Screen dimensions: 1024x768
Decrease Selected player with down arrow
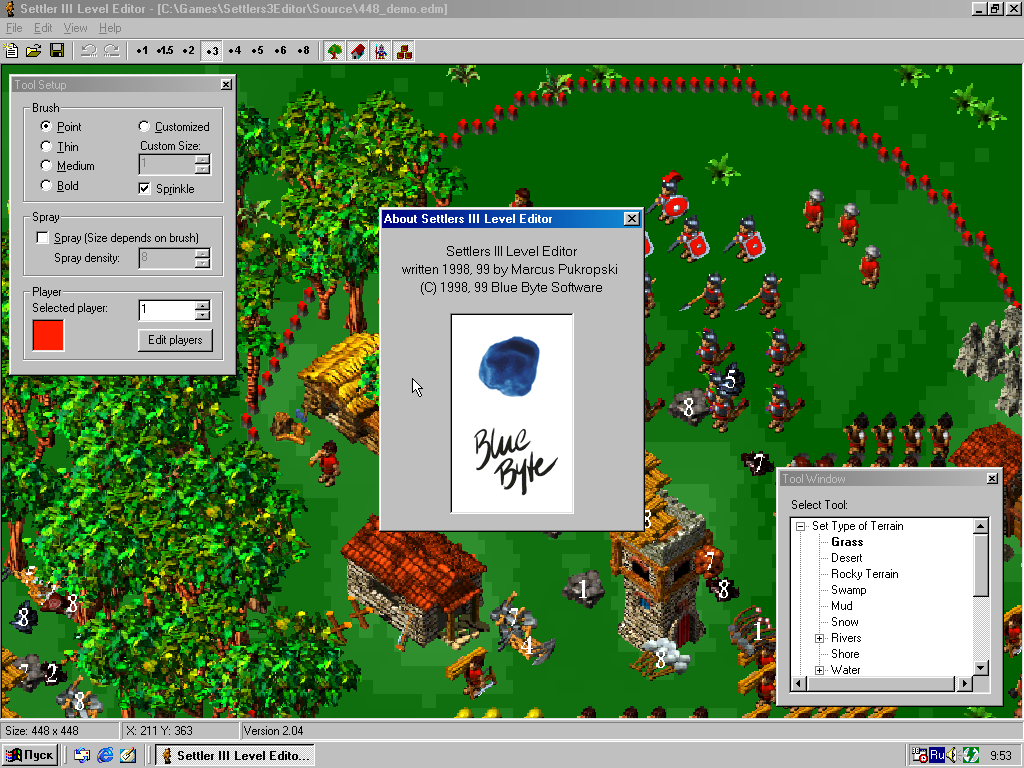(202, 315)
